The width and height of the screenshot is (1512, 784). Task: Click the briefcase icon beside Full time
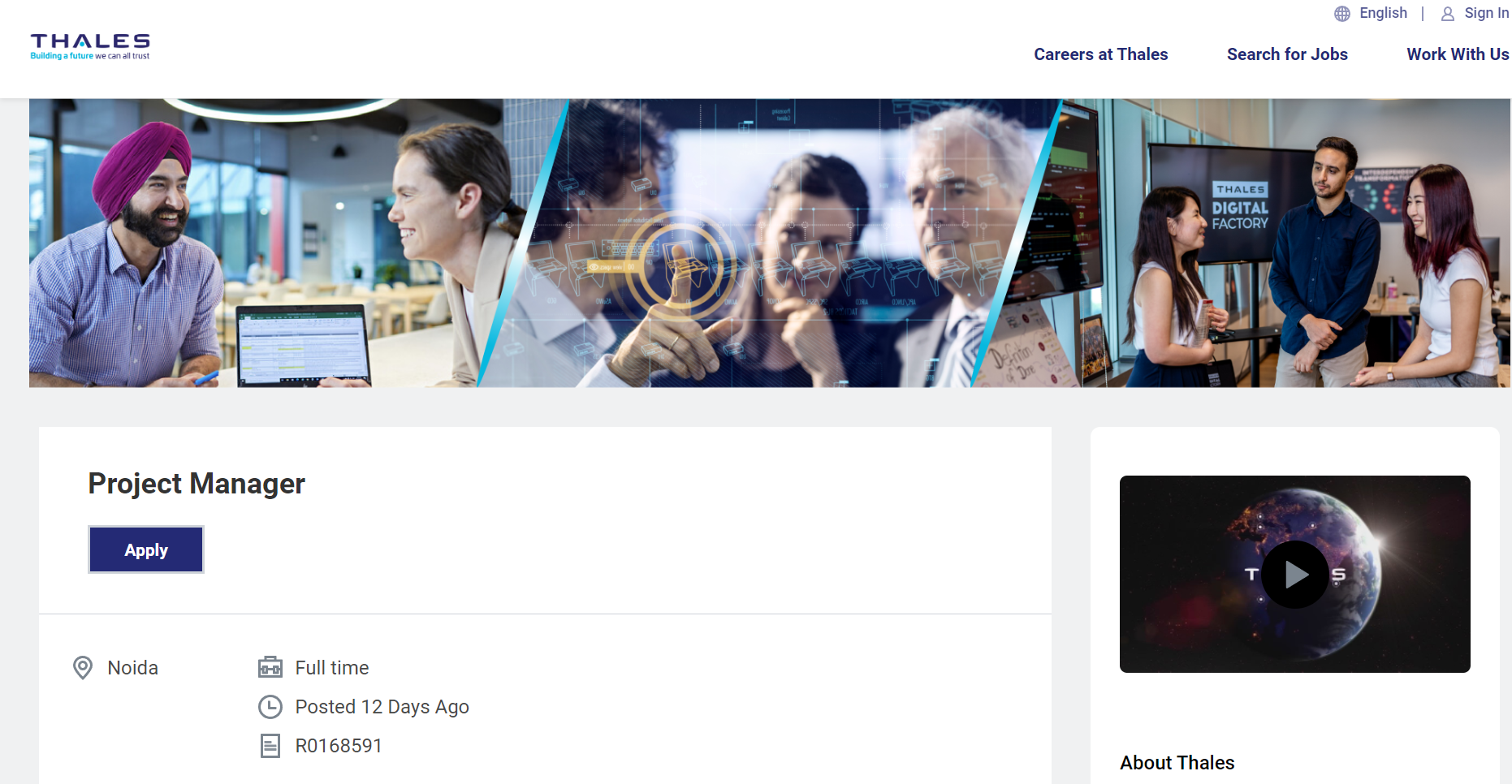click(x=270, y=667)
